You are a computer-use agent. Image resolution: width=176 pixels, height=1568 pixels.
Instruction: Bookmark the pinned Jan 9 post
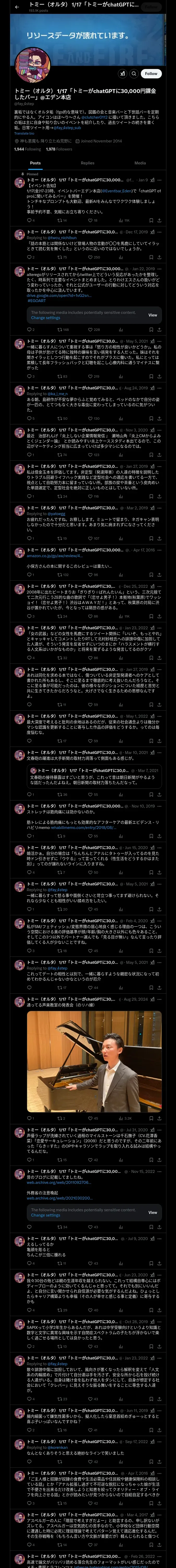click(152, 220)
